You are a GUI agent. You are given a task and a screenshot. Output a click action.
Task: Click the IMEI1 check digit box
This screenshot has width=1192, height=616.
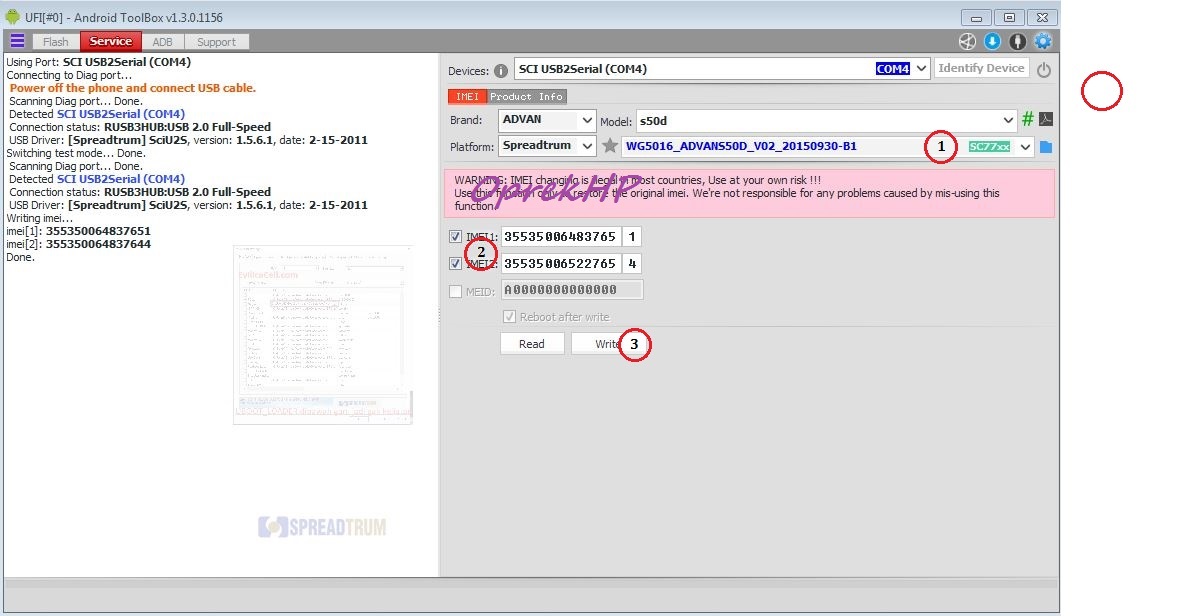tap(632, 237)
